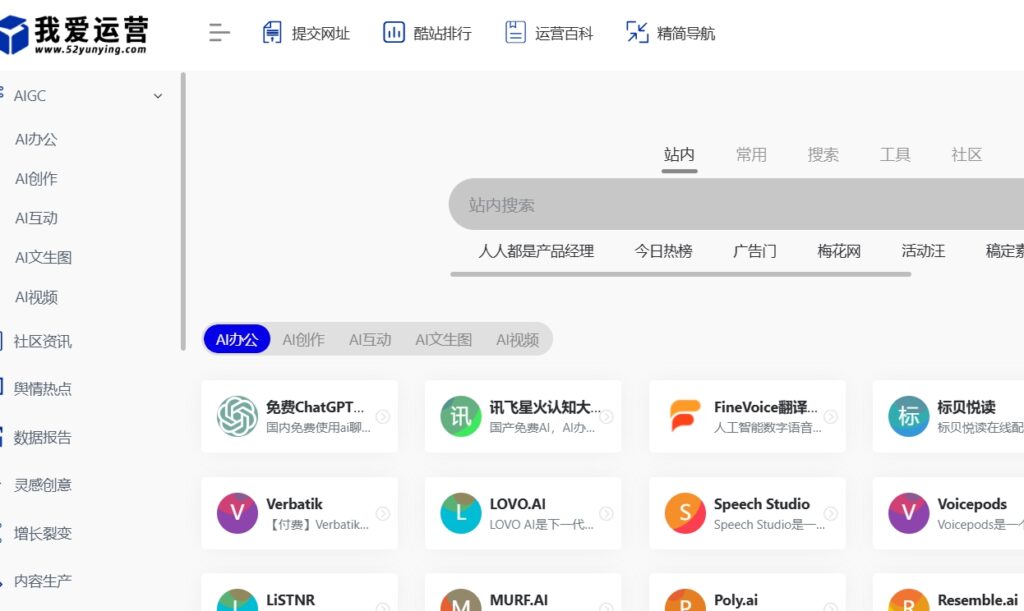The image size is (1024, 611).
Task: Open AI视频 in the sidebar
Action: pos(36,298)
